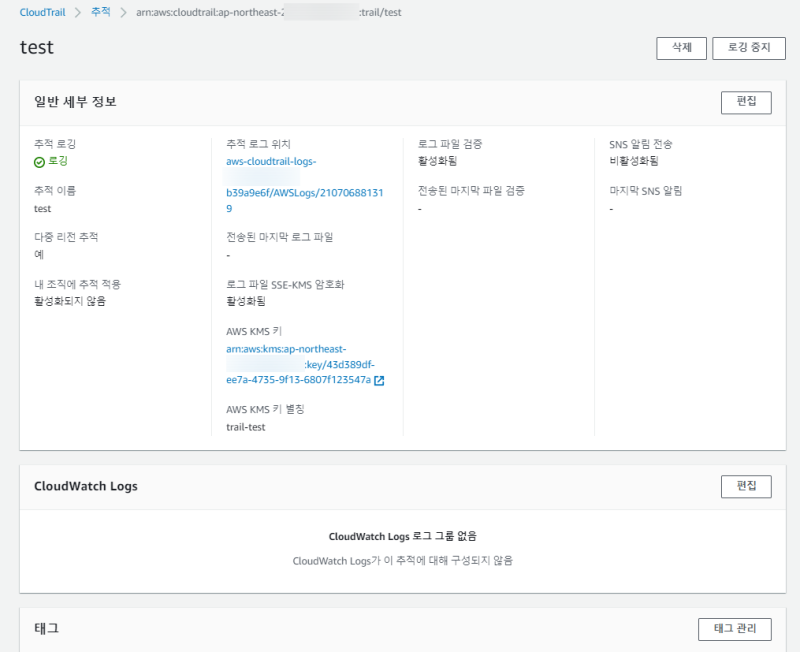Image resolution: width=800 pixels, height=652 pixels.
Task: Open the AWS KMS key ARN link
Action: point(298,364)
